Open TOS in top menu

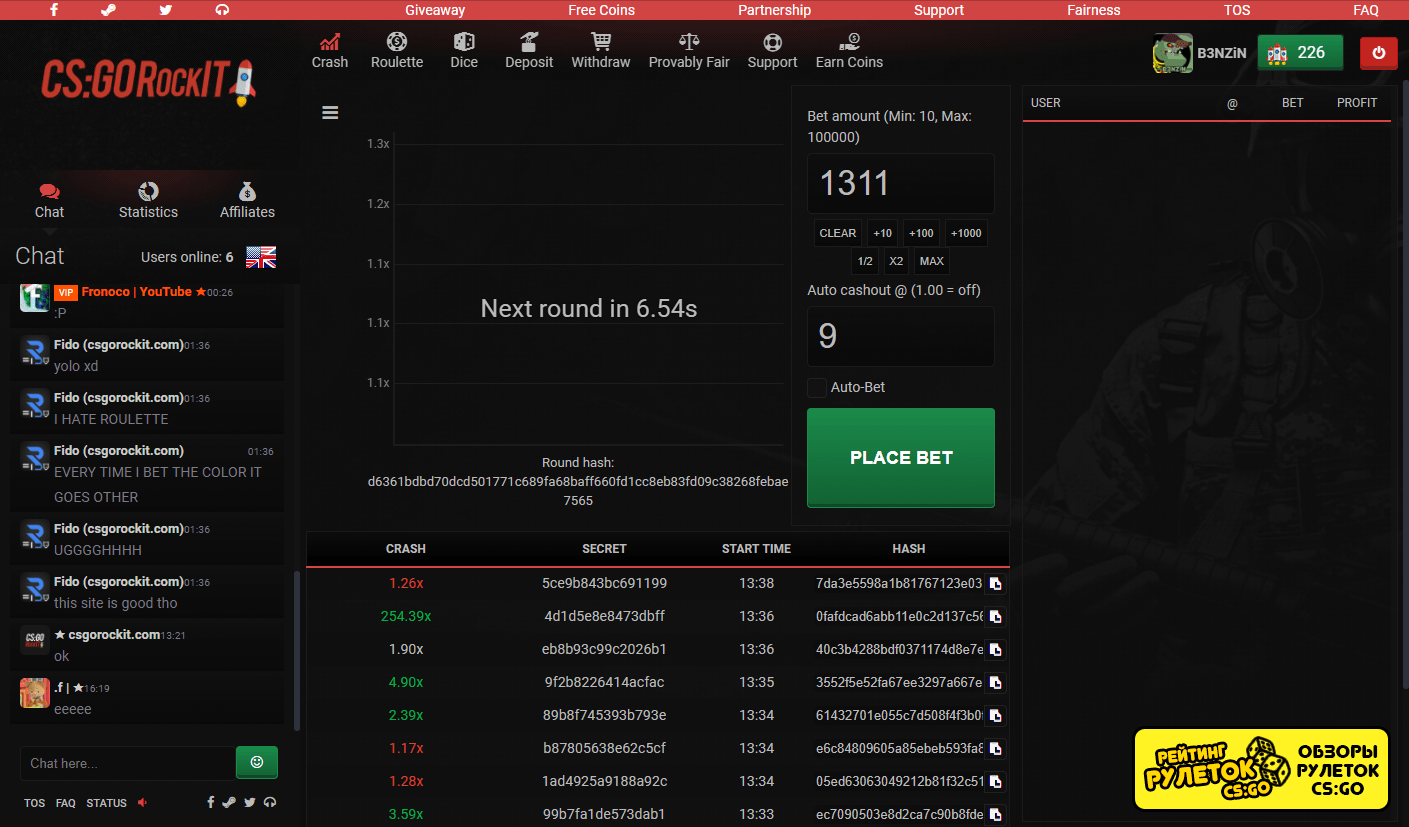1237,10
